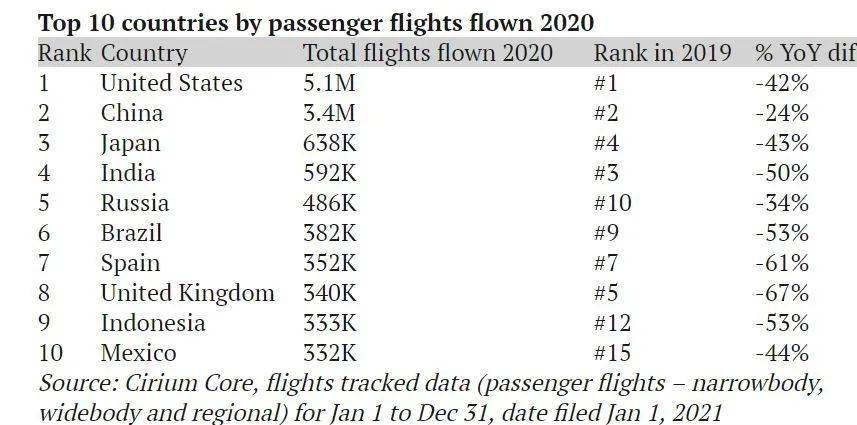This screenshot has height=425, width=857.
Task: Click the table title 'Top 10 countries by passenger flights'
Action: point(315,23)
